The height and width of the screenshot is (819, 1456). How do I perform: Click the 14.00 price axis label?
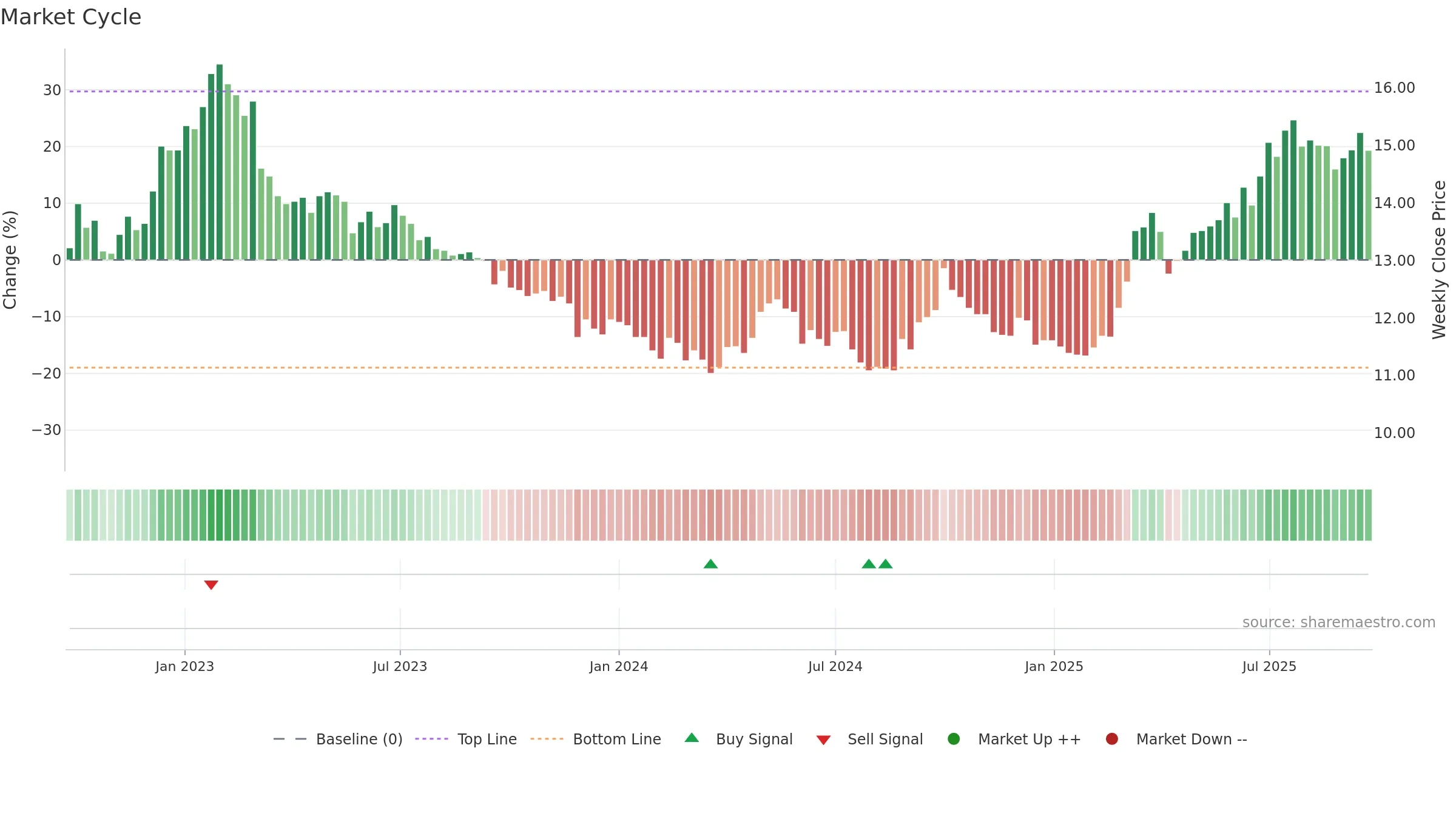pyautogui.click(x=1394, y=203)
